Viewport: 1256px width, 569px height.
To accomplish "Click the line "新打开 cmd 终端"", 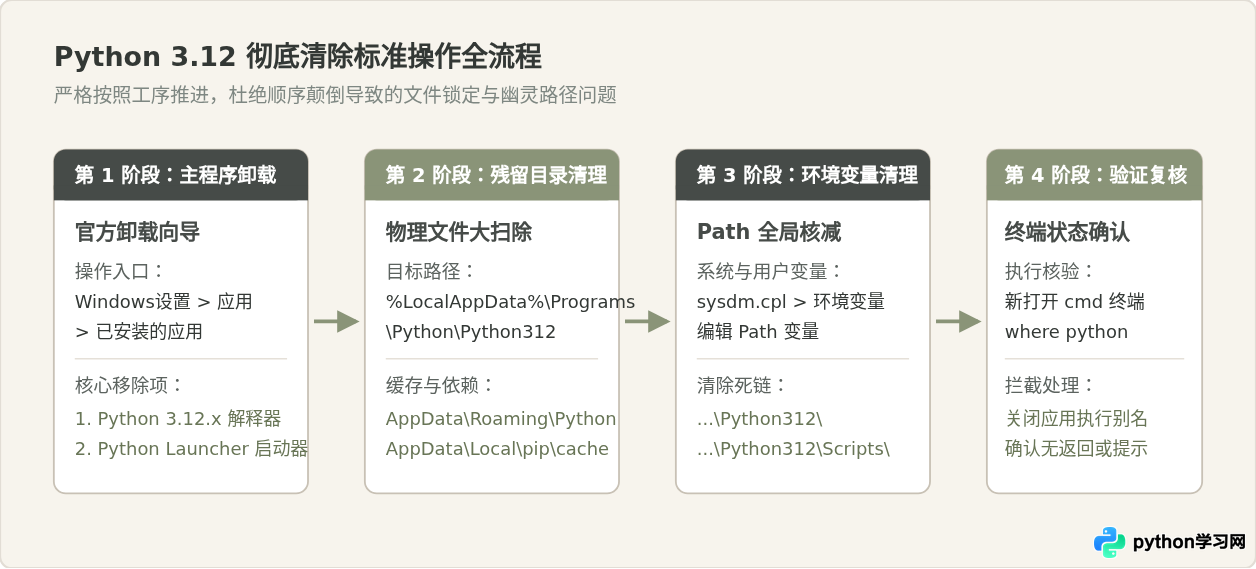I will pyautogui.click(x=1075, y=301).
